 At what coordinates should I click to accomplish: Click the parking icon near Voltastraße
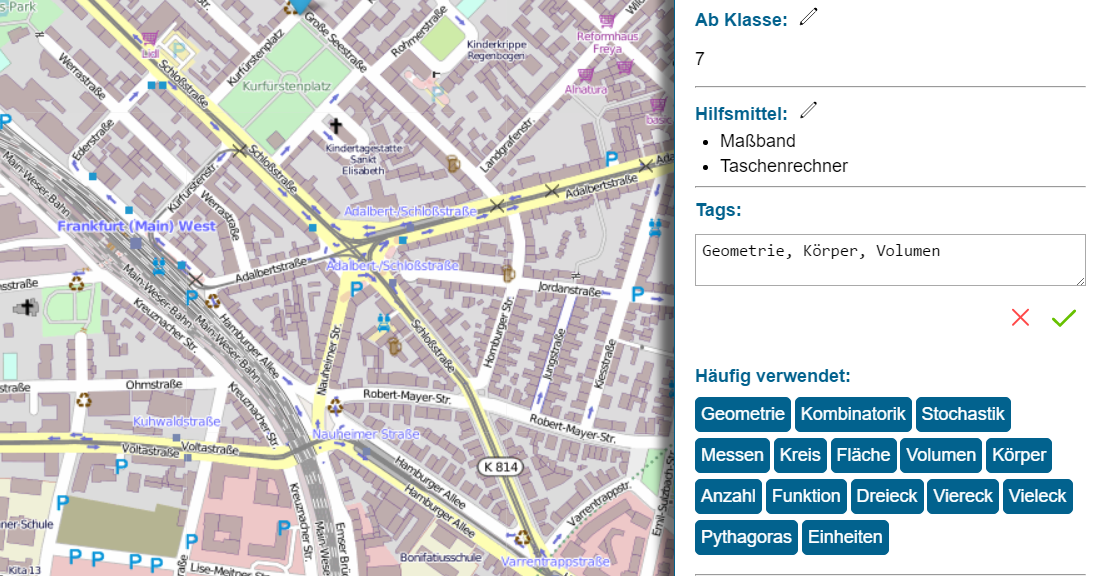pyautogui.click(x=120, y=466)
